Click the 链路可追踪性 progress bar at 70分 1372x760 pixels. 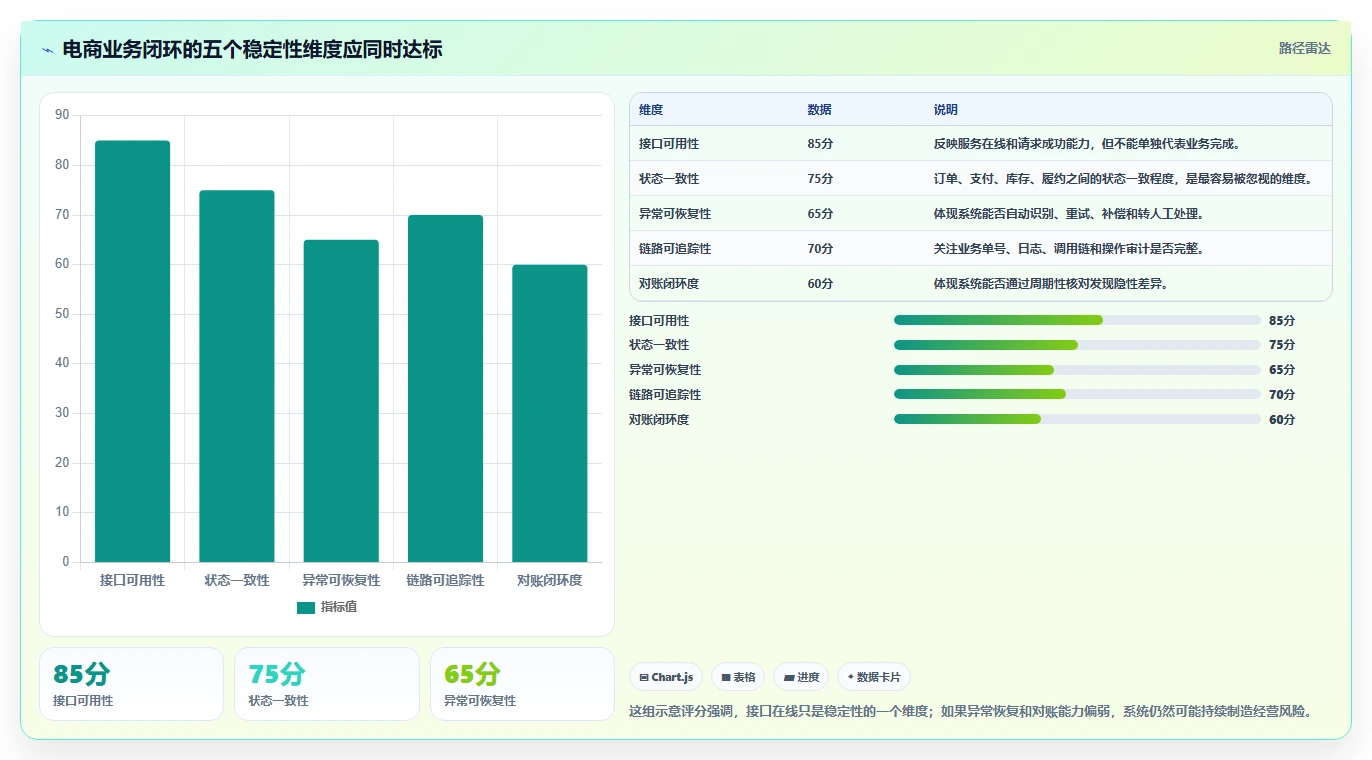pos(1077,395)
